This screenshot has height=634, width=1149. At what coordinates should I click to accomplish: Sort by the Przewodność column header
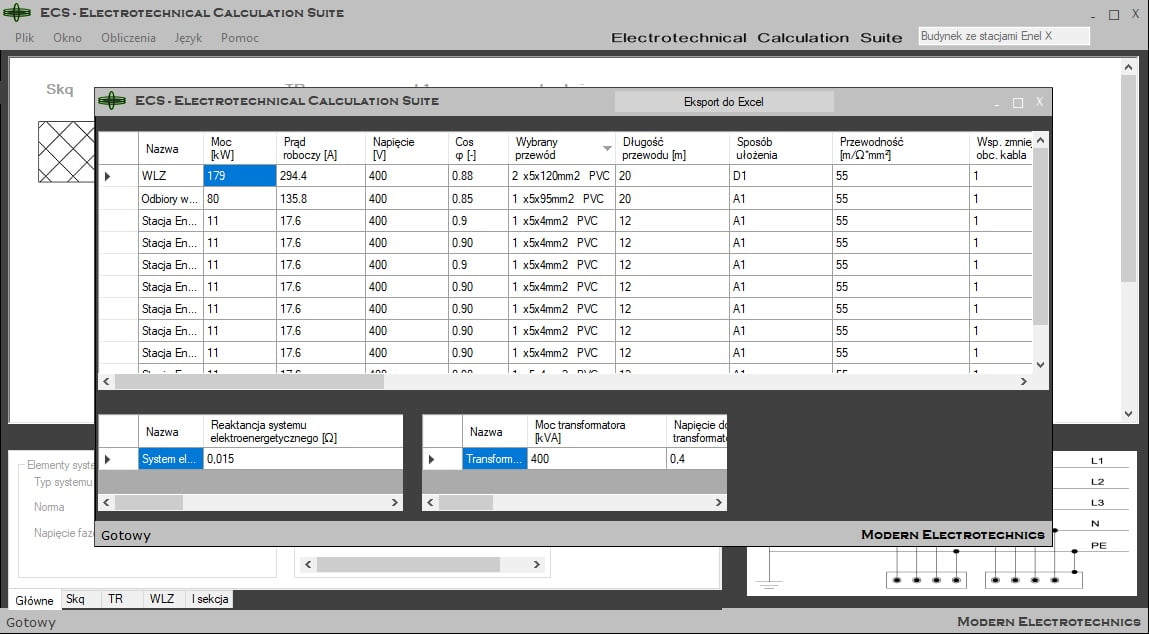click(x=900, y=149)
